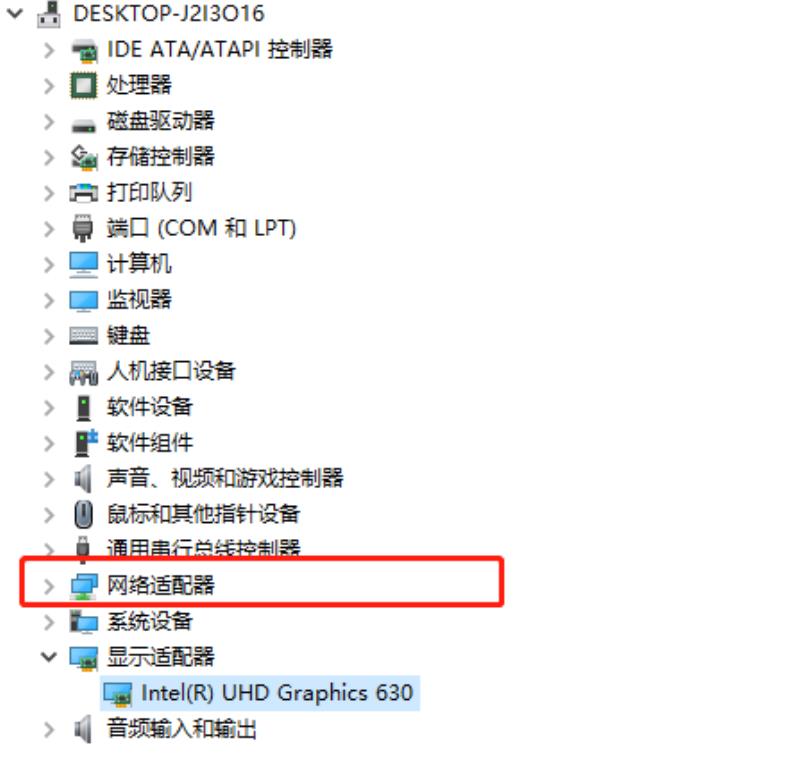The image size is (800, 758).
Task: Click the speaker icon for 声音、视频和游戏控制器
Action: [83, 478]
